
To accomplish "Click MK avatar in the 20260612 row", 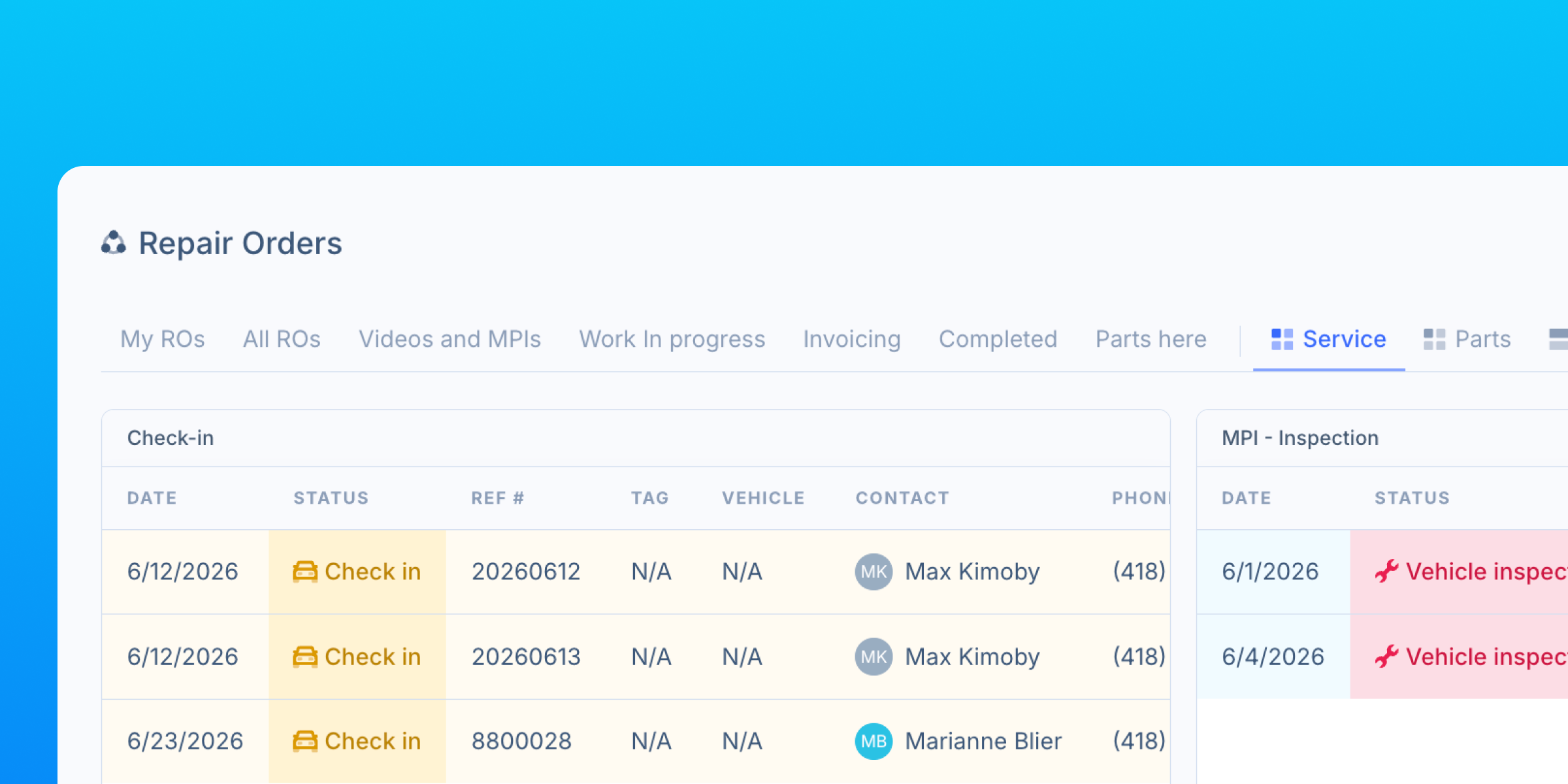I will pos(874,572).
